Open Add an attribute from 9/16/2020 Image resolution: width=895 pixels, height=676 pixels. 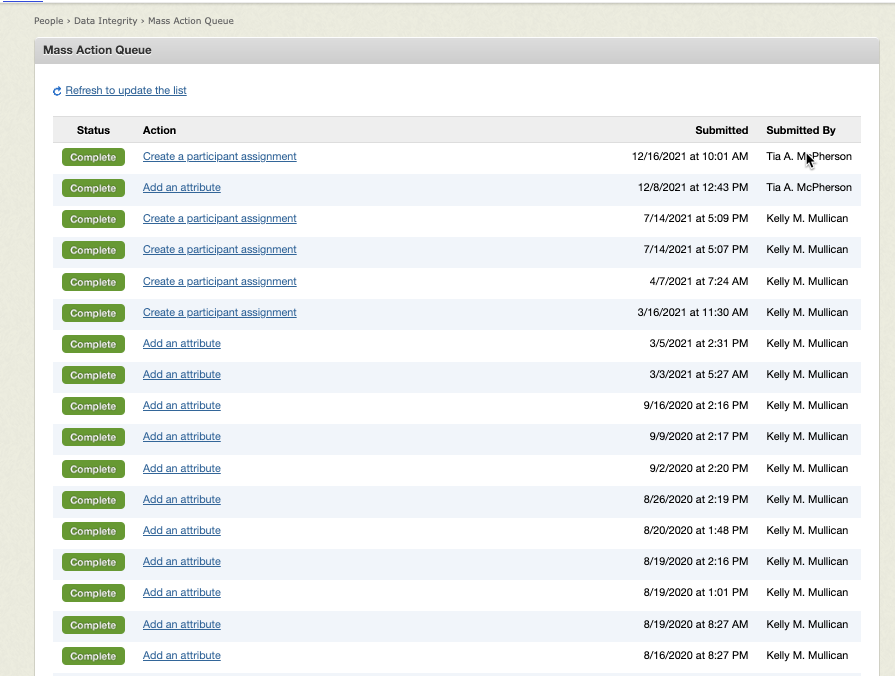[x=182, y=405]
